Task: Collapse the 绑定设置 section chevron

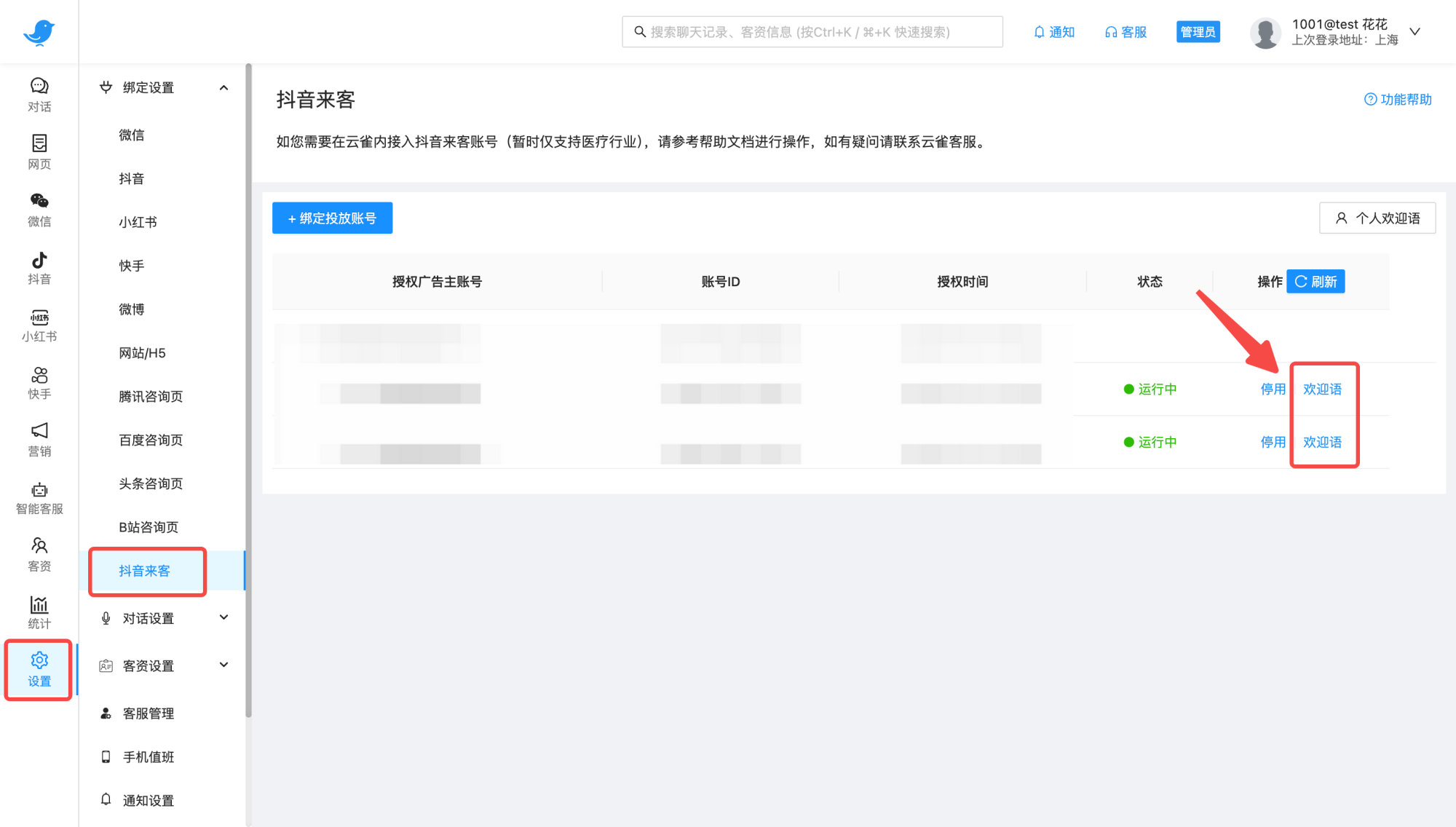Action: [x=223, y=87]
